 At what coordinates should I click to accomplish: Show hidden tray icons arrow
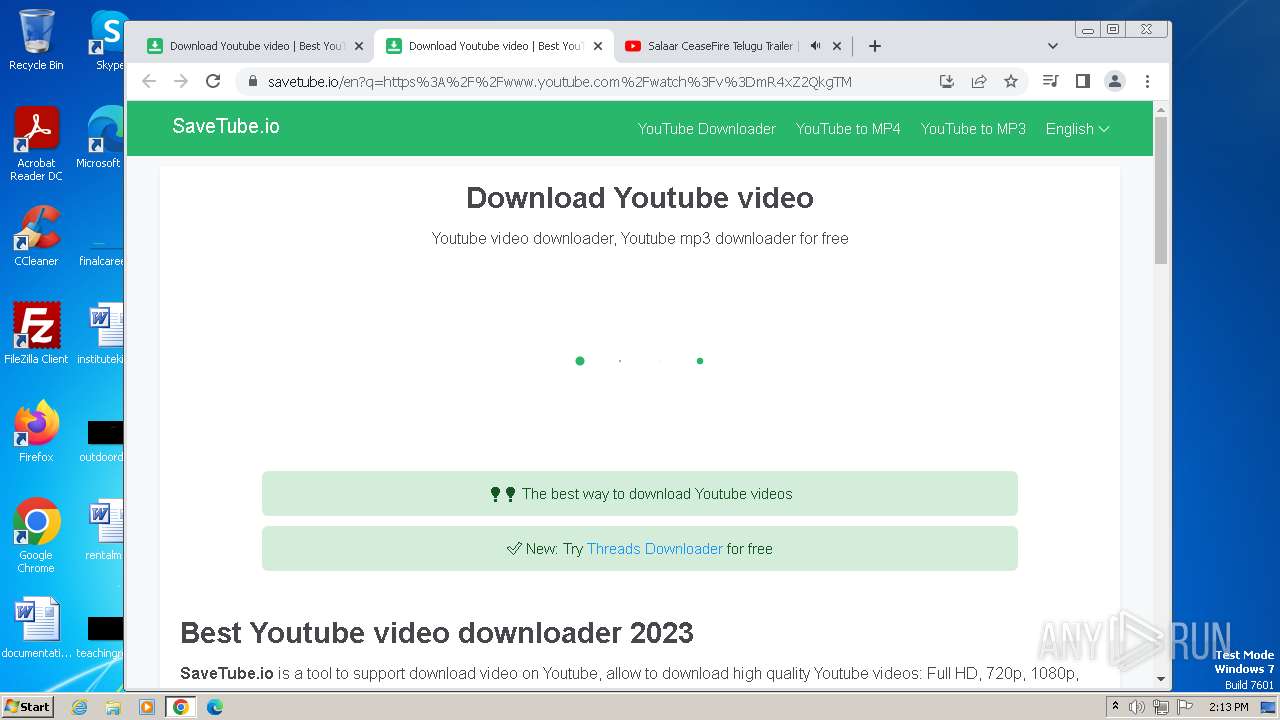click(x=1115, y=707)
